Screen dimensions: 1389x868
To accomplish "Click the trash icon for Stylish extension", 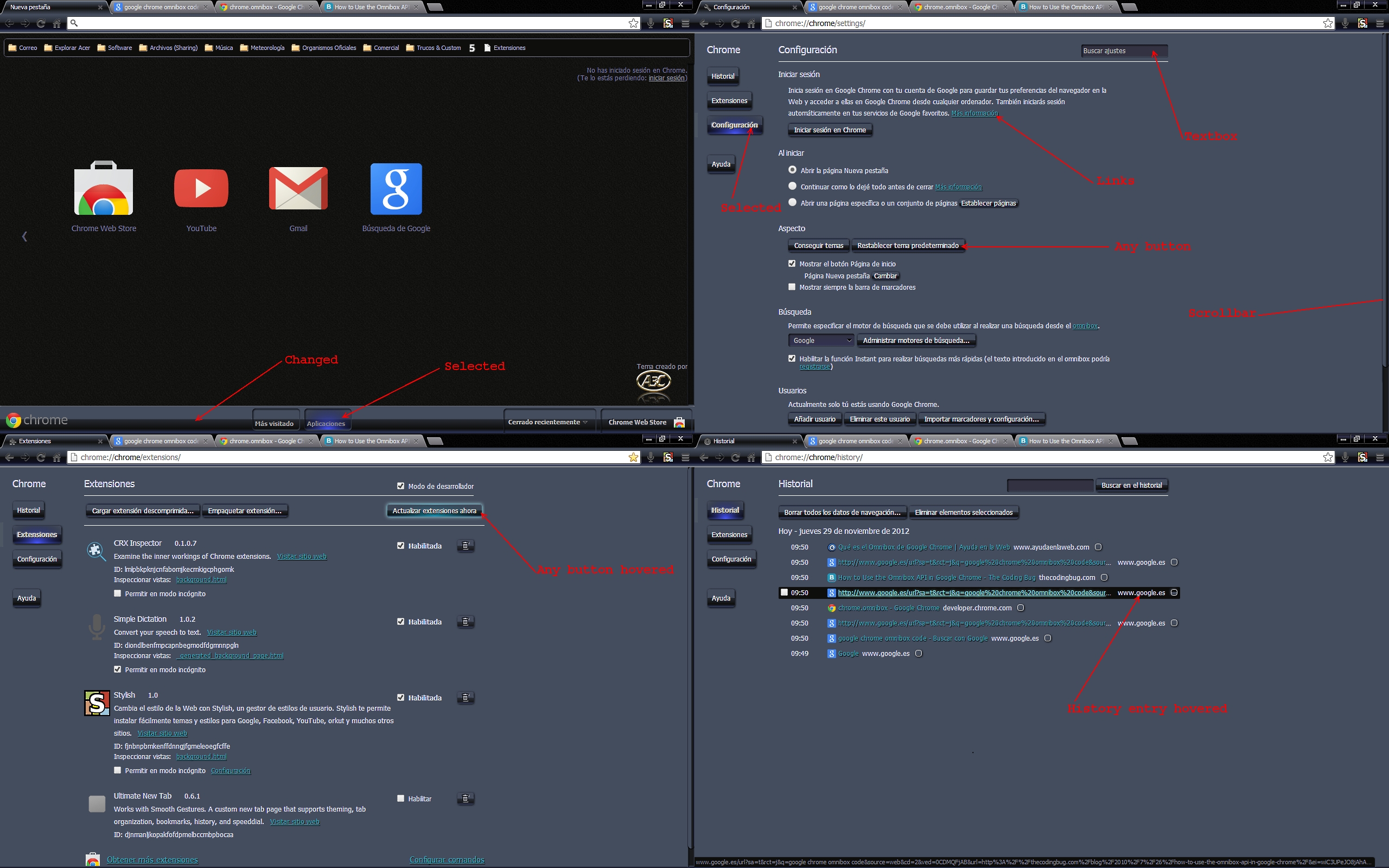I will tap(466, 698).
